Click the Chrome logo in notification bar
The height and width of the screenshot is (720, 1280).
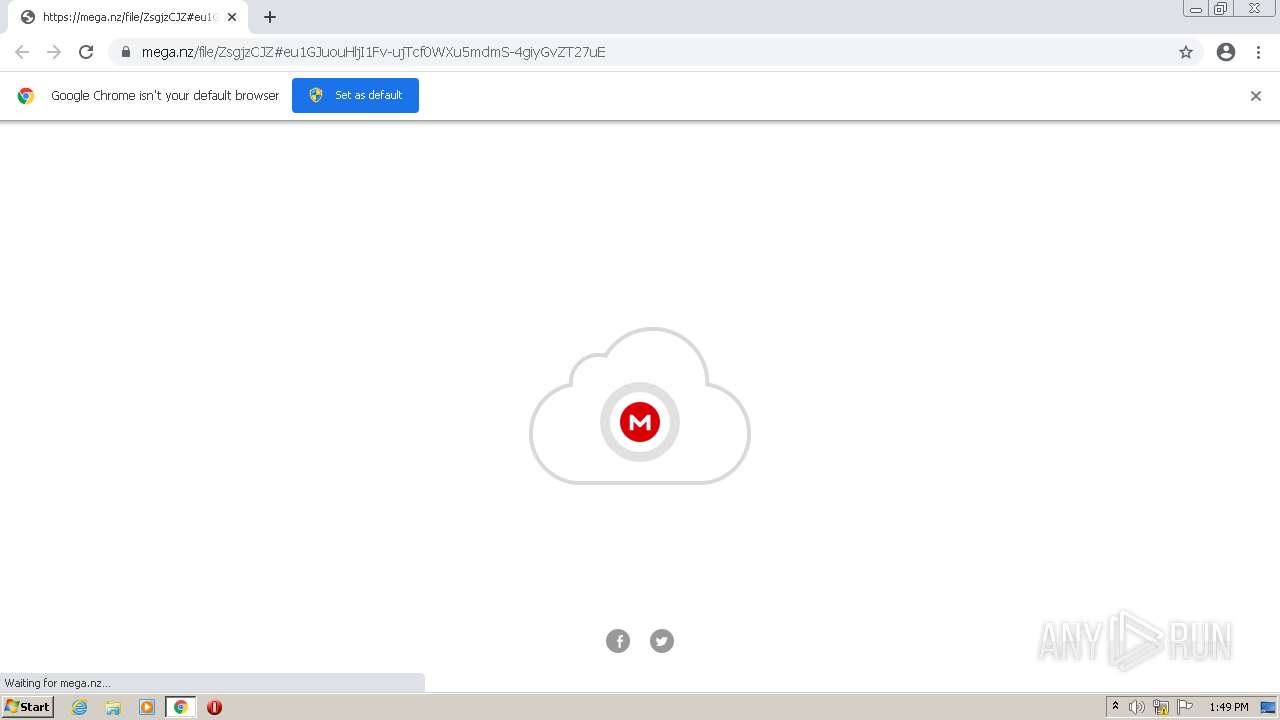(x=26, y=96)
